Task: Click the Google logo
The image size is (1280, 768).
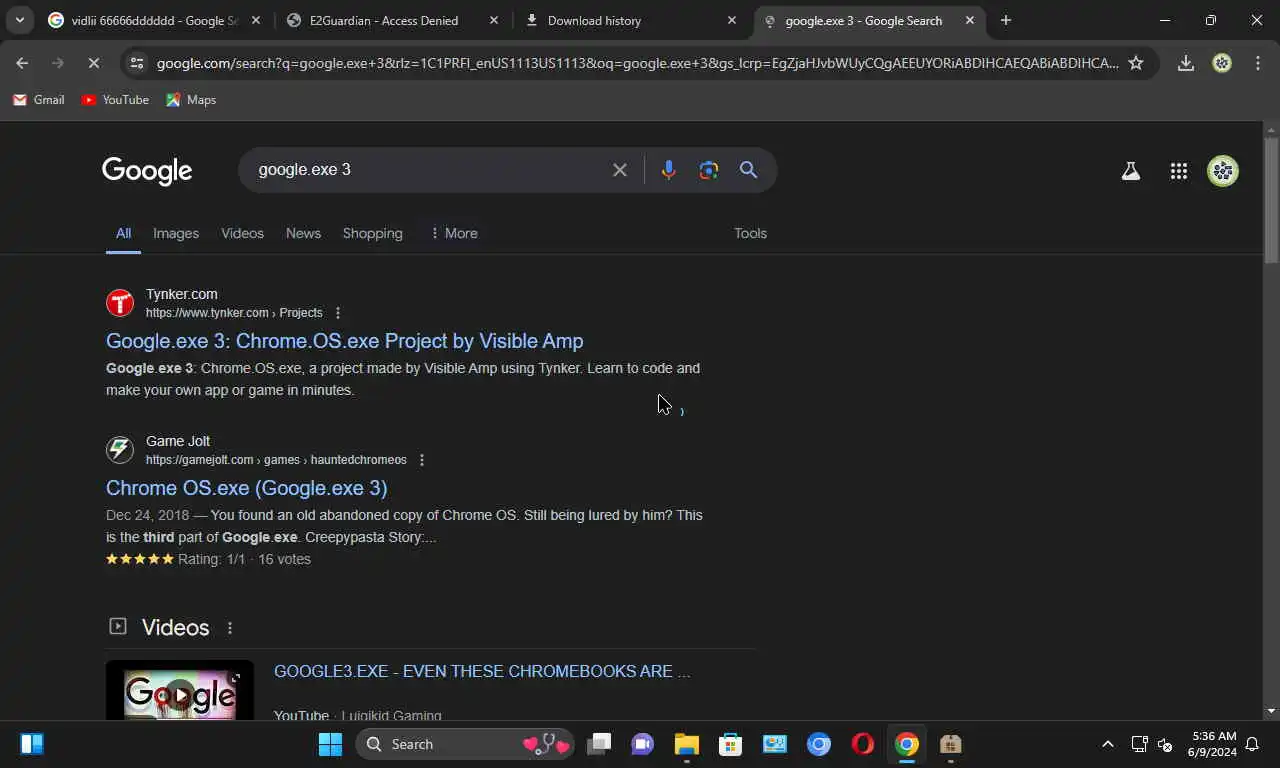Action: (x=147, y=171)
